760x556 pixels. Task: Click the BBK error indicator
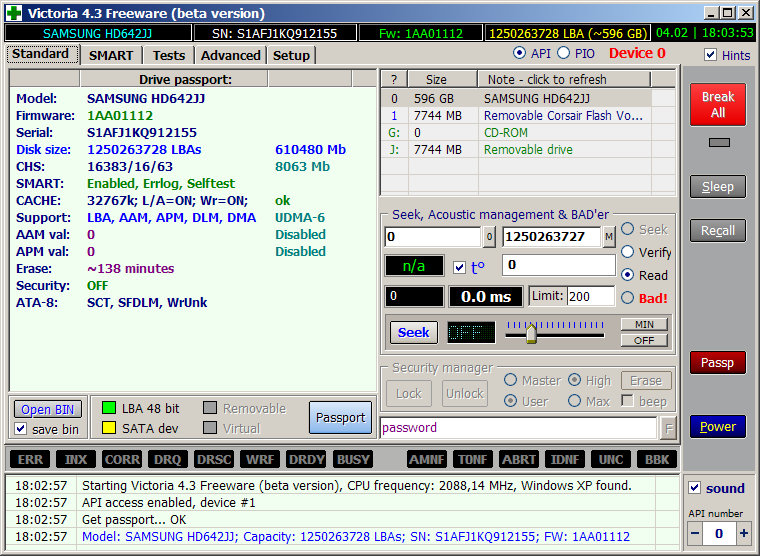(x=657, y=460)
